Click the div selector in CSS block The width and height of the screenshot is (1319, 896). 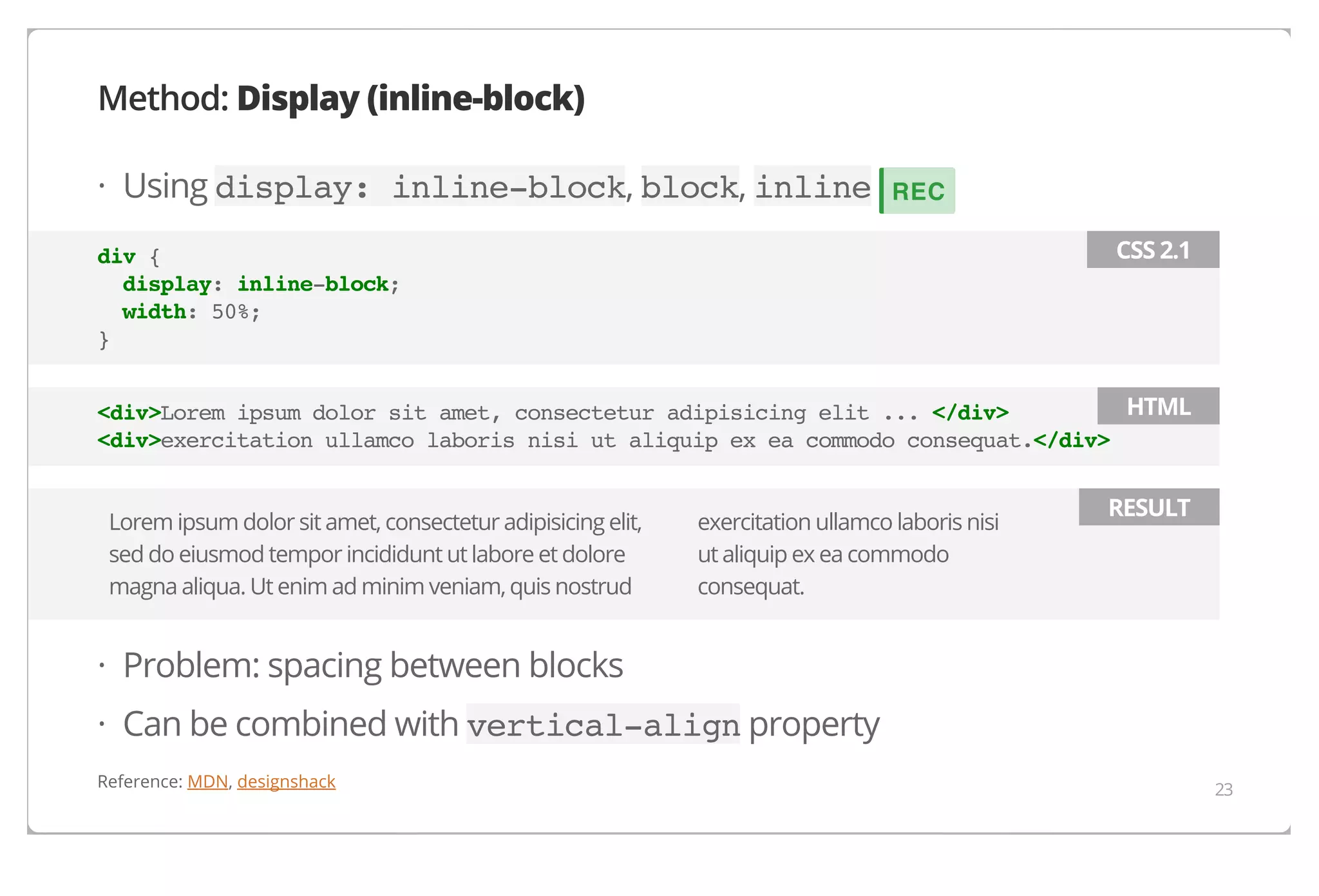(117, 256)
